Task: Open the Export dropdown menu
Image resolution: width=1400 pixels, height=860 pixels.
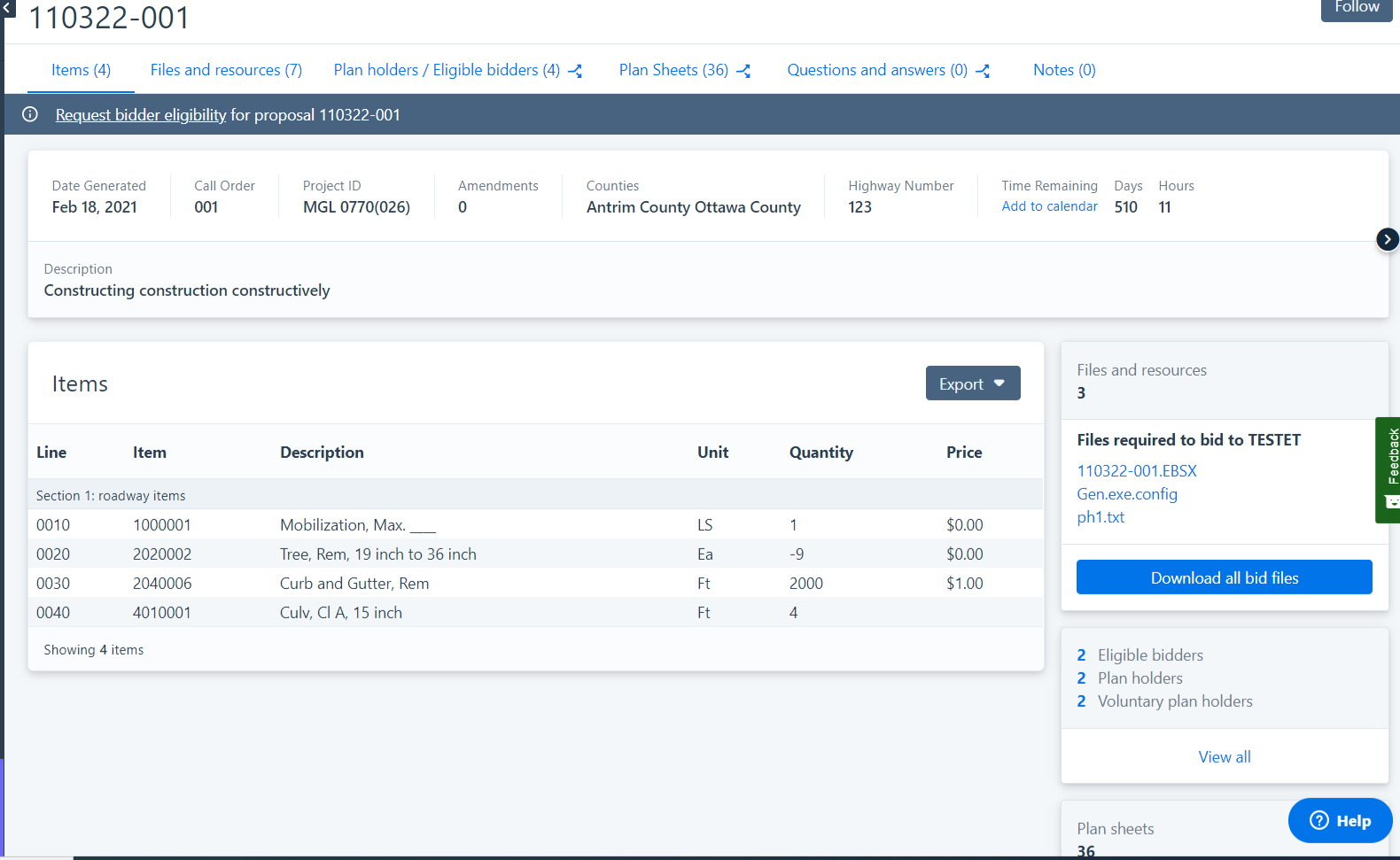Action: tap(972, 384)
